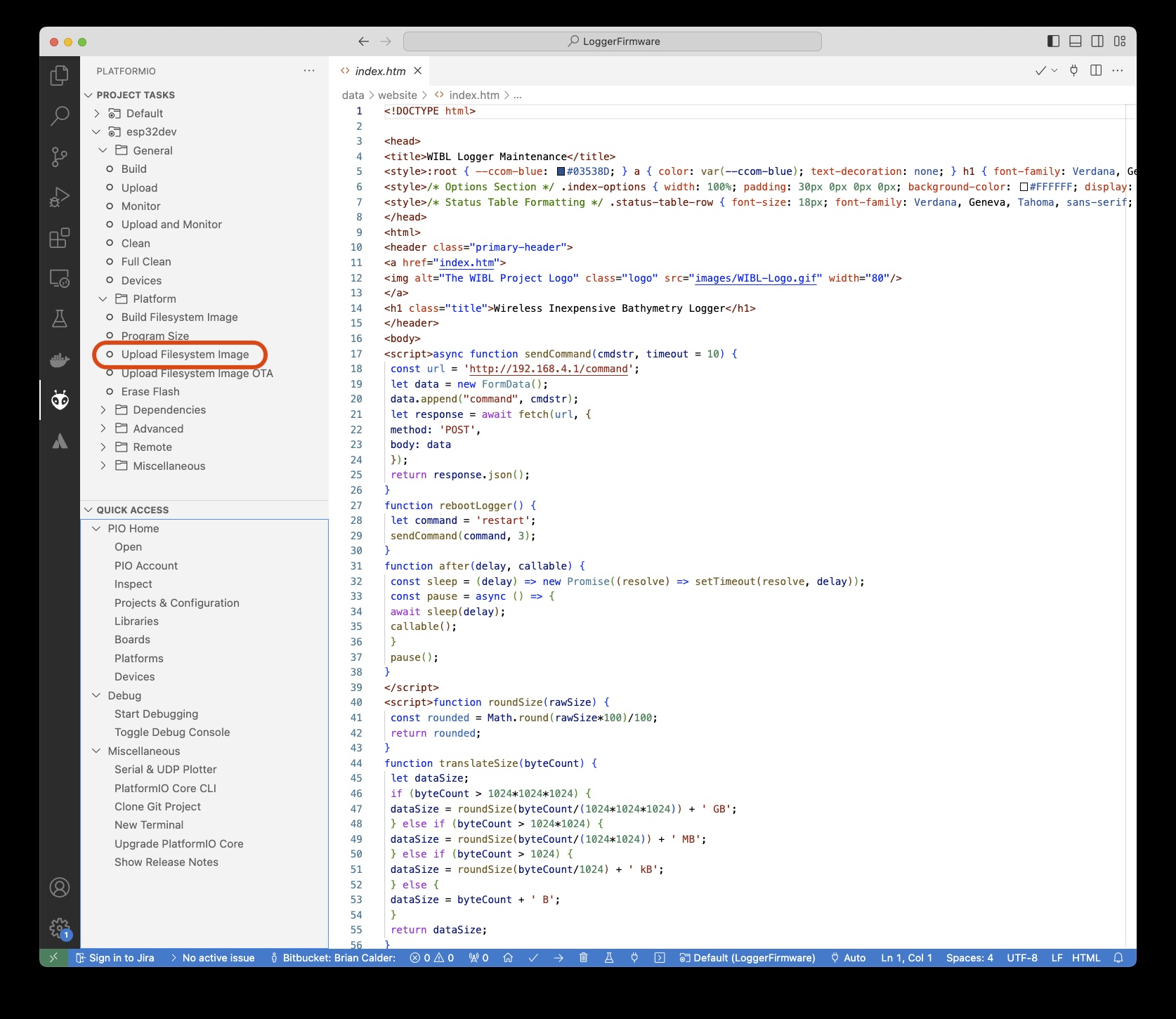
Task: Click the PlatformIO Test flask in status bar
Action: [x=609, y=958]
